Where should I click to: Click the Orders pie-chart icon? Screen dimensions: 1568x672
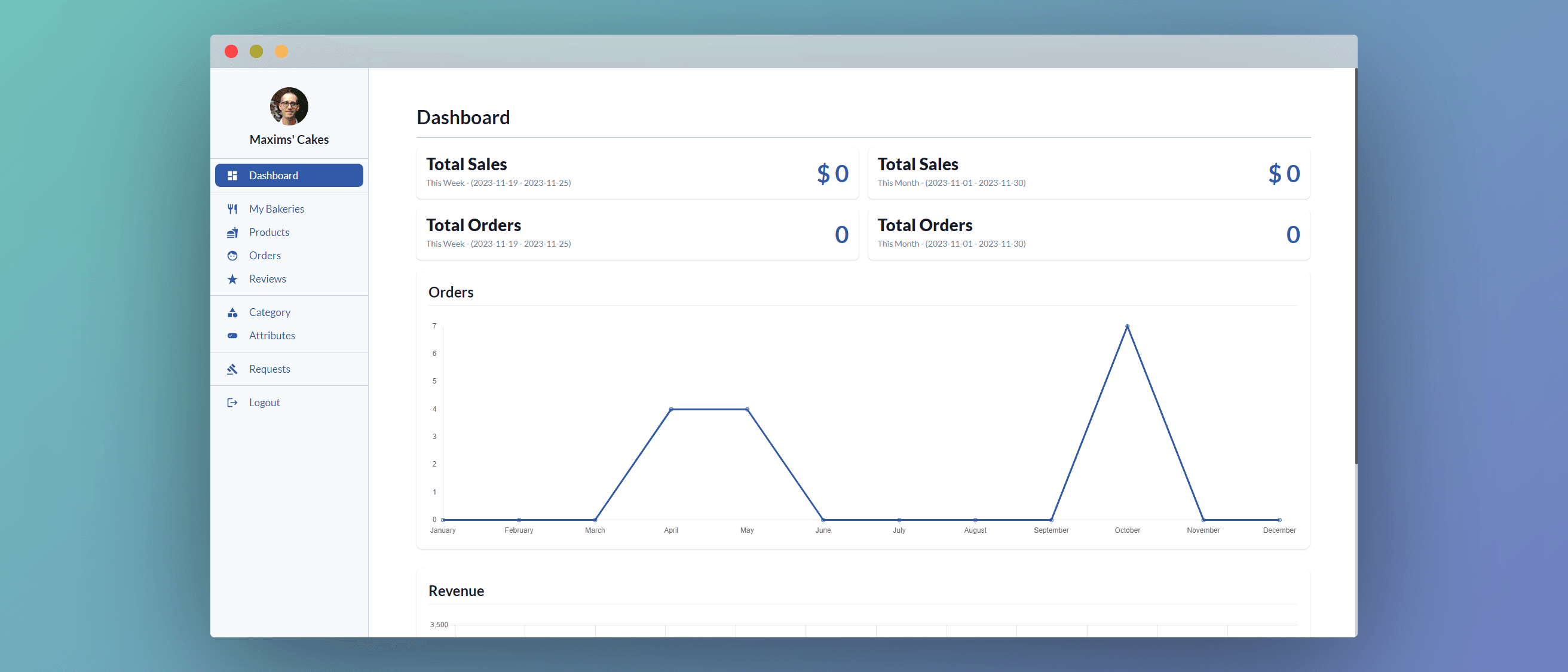(232, 255)
